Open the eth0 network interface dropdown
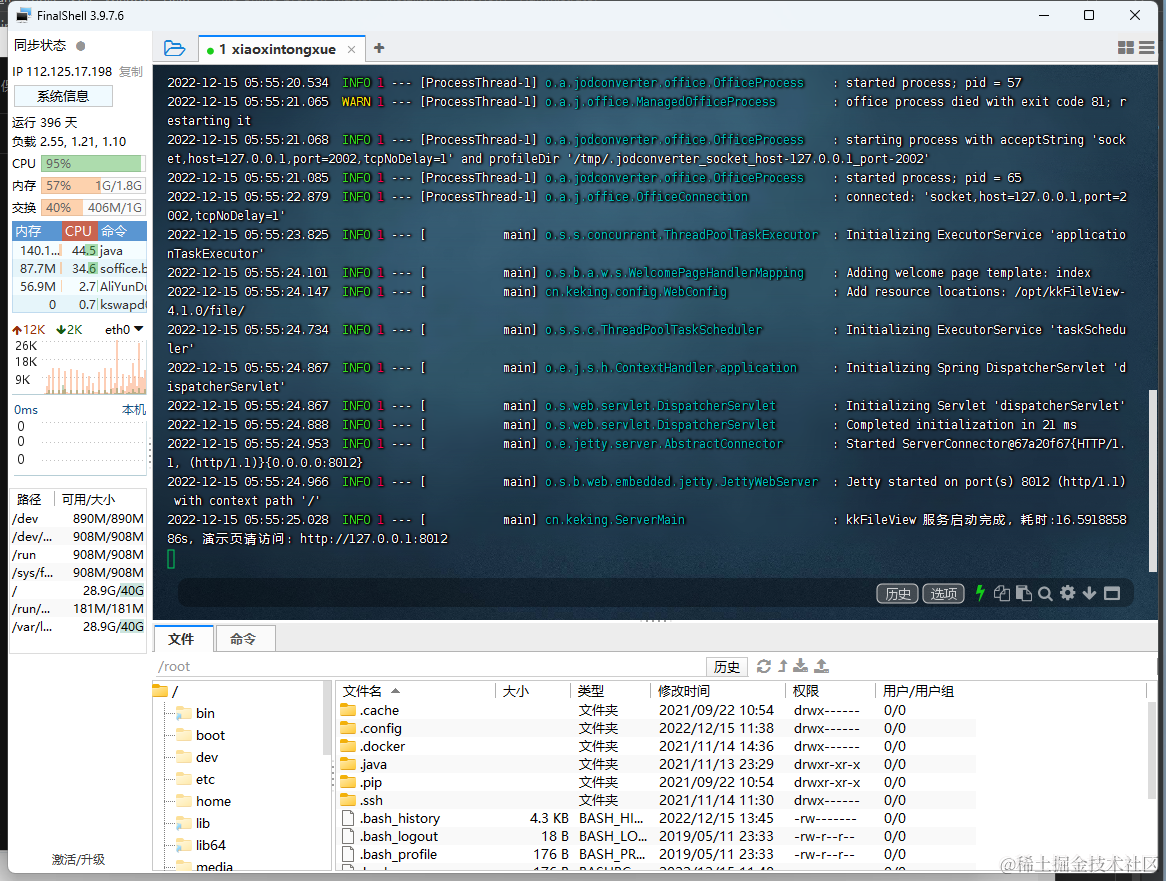1166x881 pixels. 123,329
